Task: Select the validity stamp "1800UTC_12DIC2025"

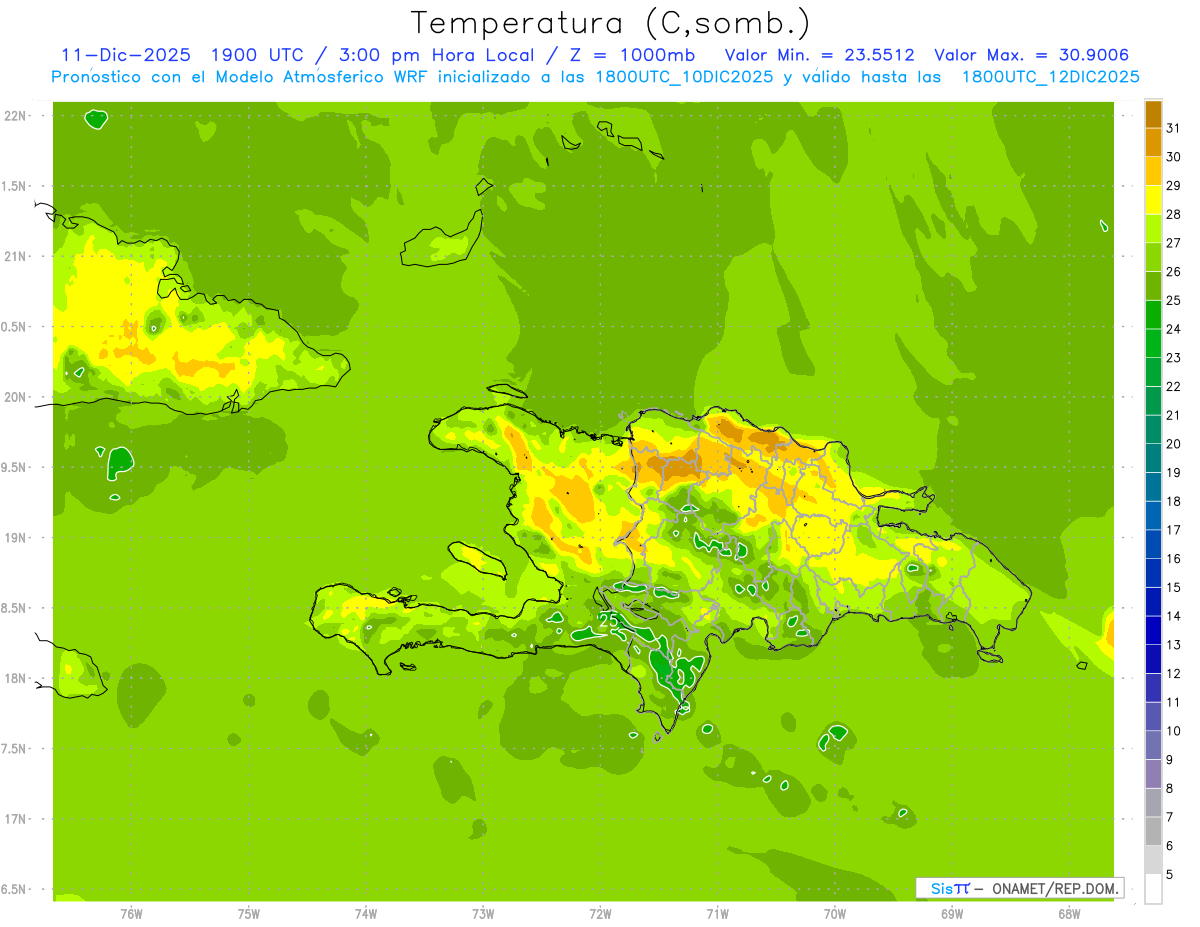Action: 1050,77
